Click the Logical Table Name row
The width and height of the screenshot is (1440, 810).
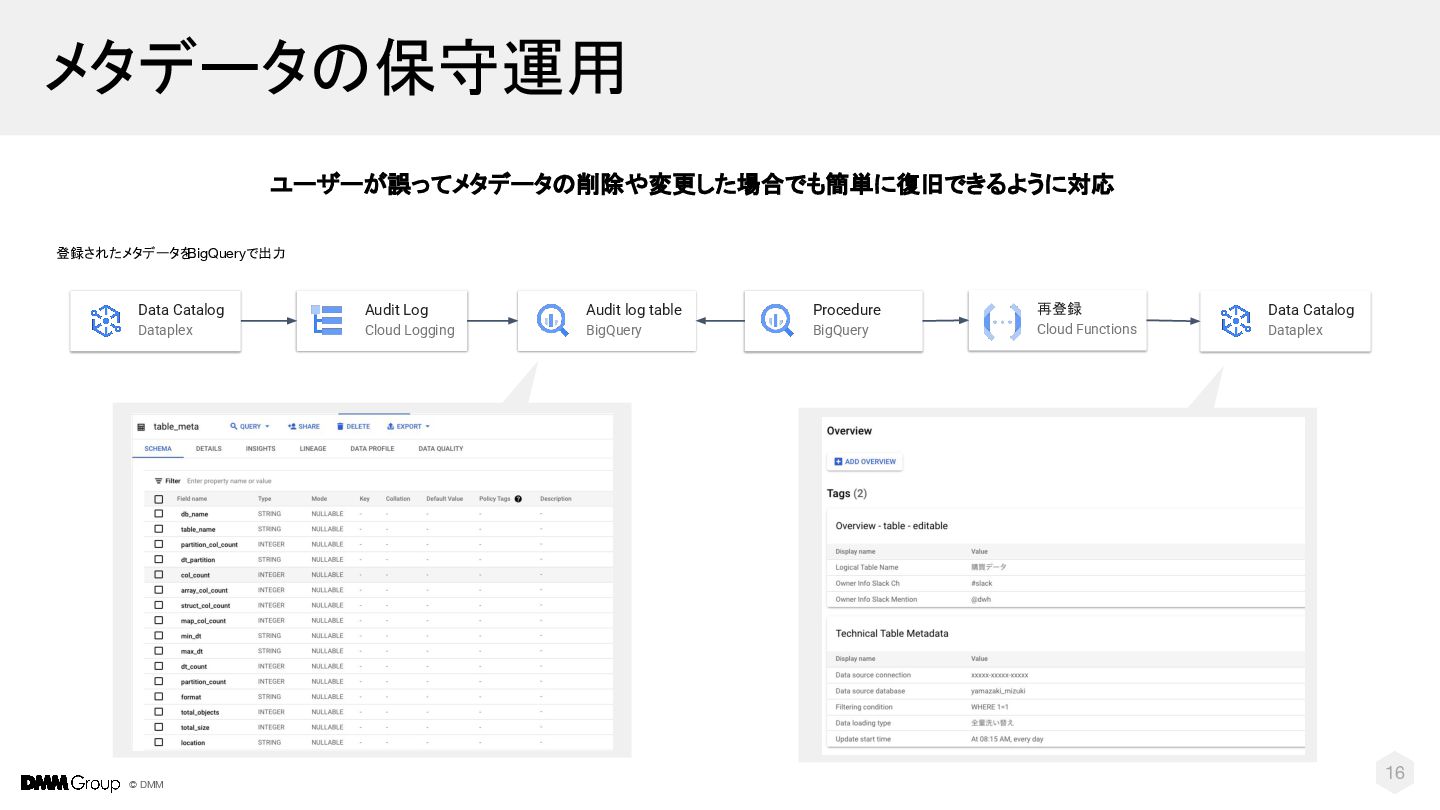(x=1066, y=567)
